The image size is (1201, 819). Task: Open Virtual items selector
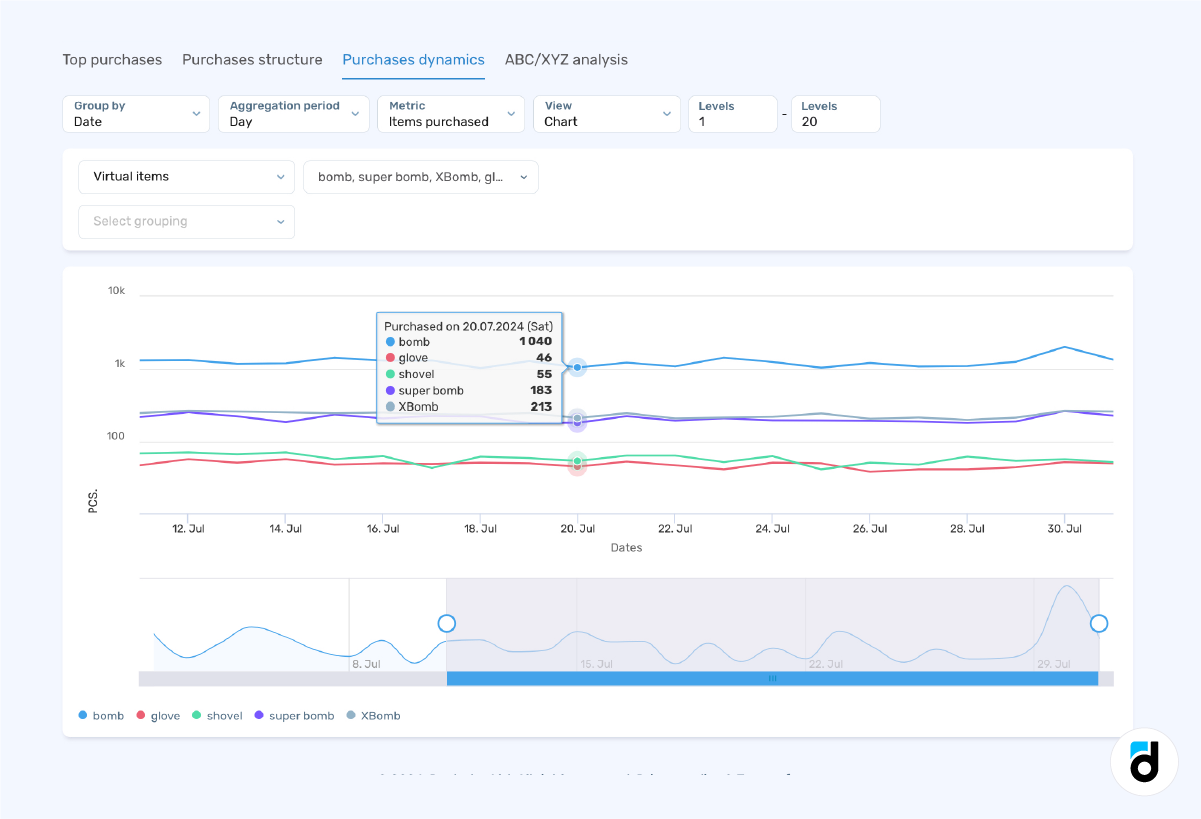tap(186, 177)
